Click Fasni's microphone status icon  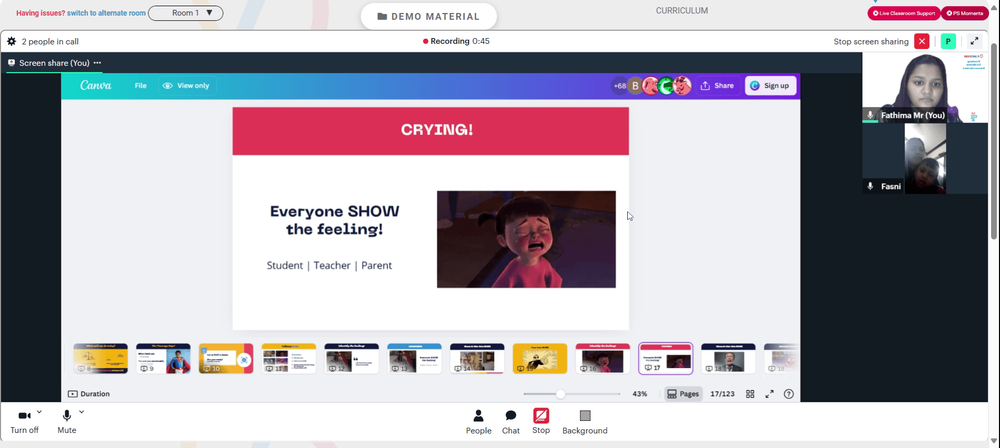(x=870, y=186)
